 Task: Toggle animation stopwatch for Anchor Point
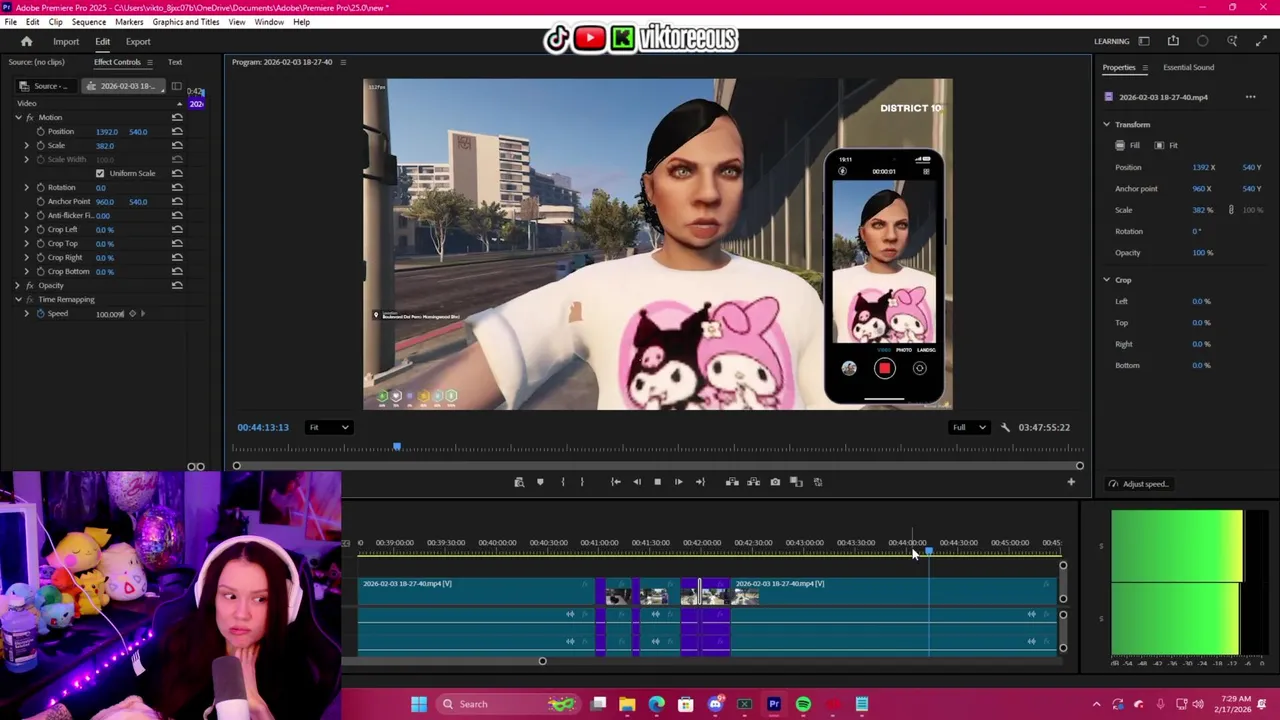[41, 201]
